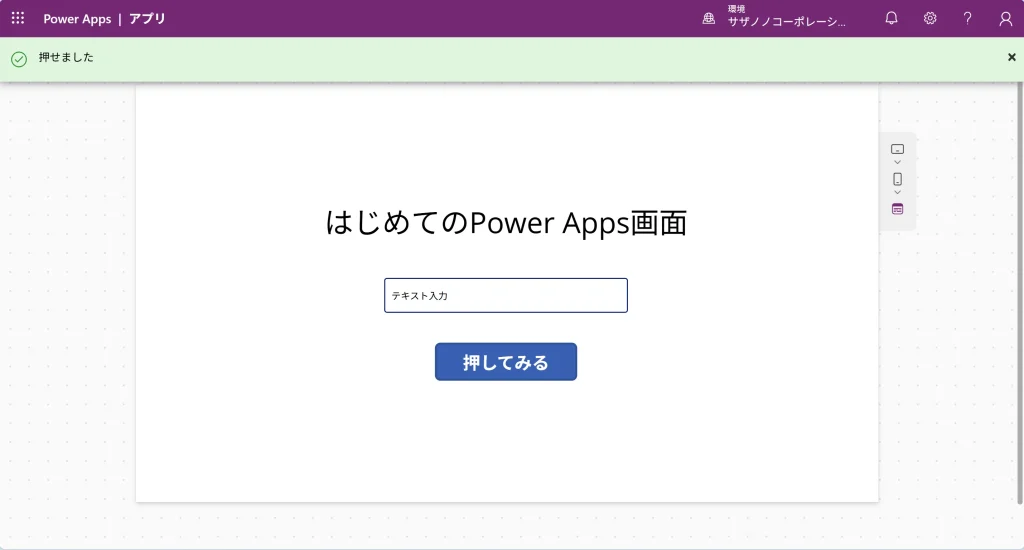This screenshot has width=1024, height=550.
Task: Click the はじめてのPower Apps画面 heading
Action: tap(506, 222)
